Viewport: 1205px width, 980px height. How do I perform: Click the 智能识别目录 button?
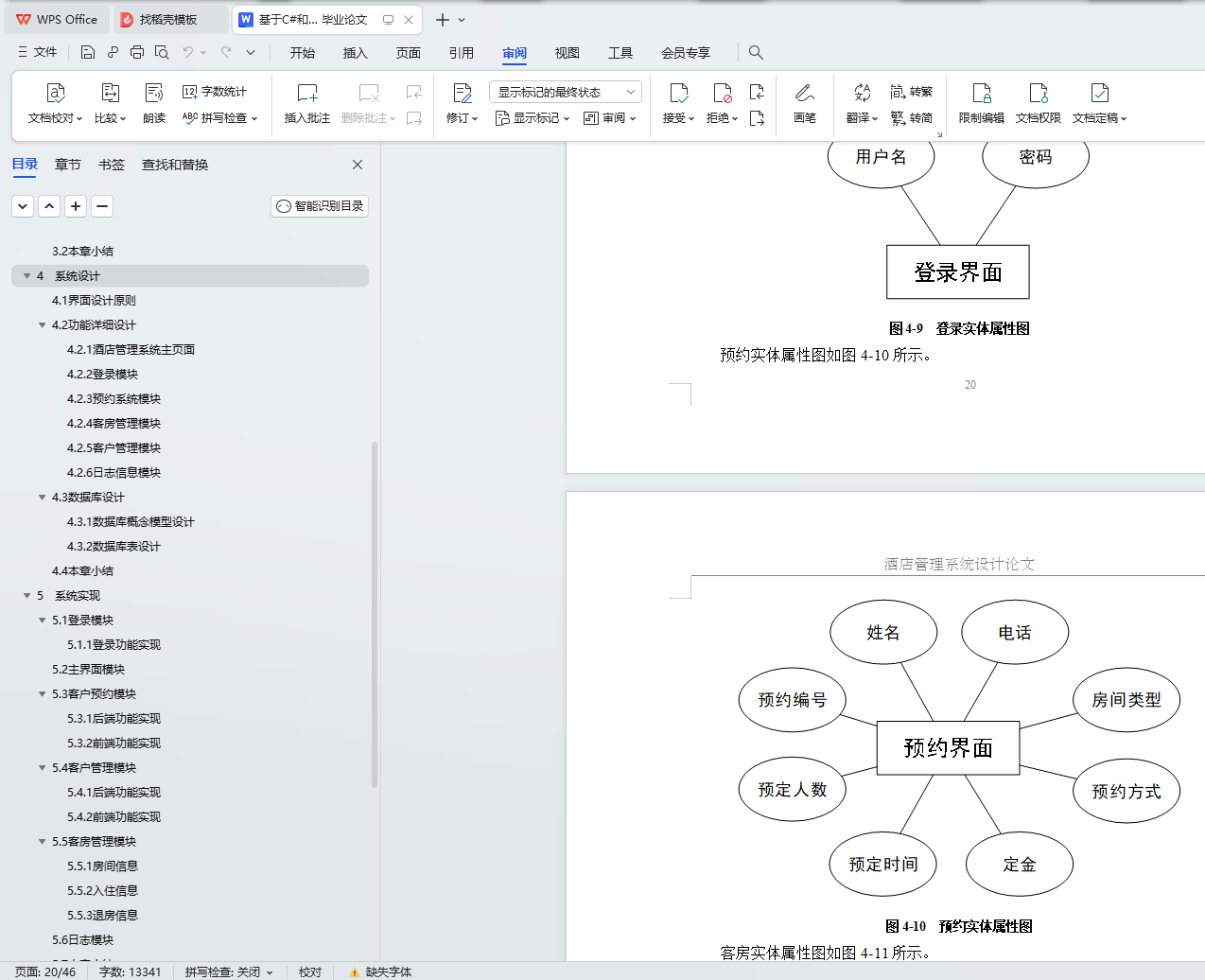pos(320,206)
